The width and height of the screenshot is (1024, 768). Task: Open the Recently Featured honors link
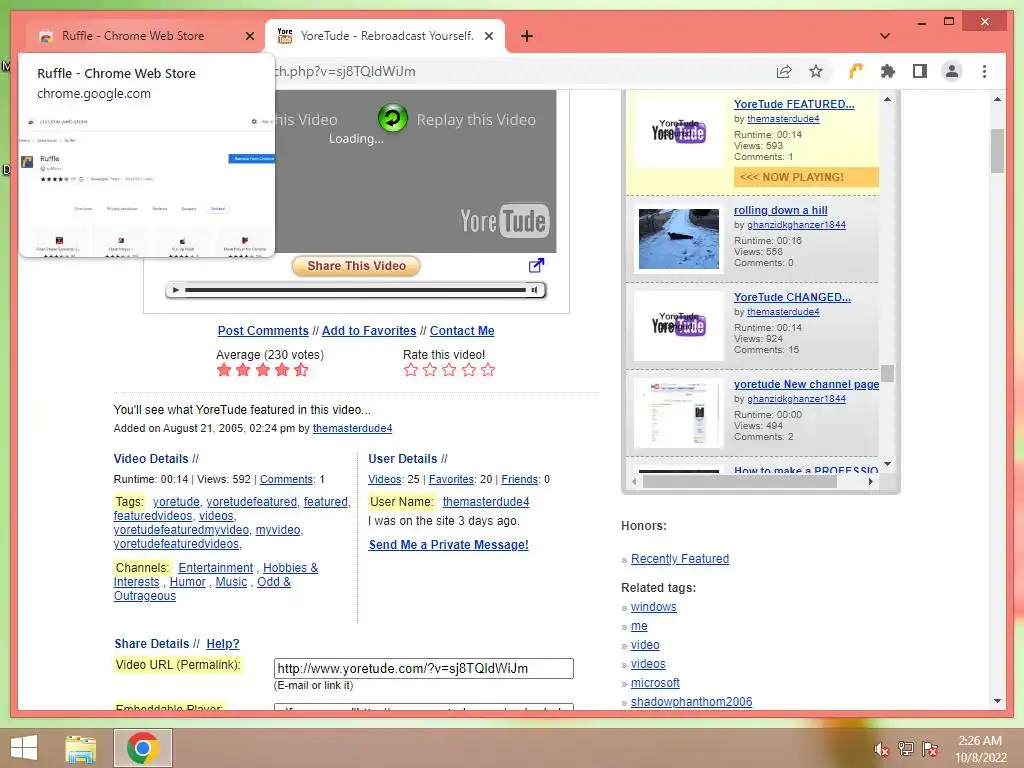[680, 558]
